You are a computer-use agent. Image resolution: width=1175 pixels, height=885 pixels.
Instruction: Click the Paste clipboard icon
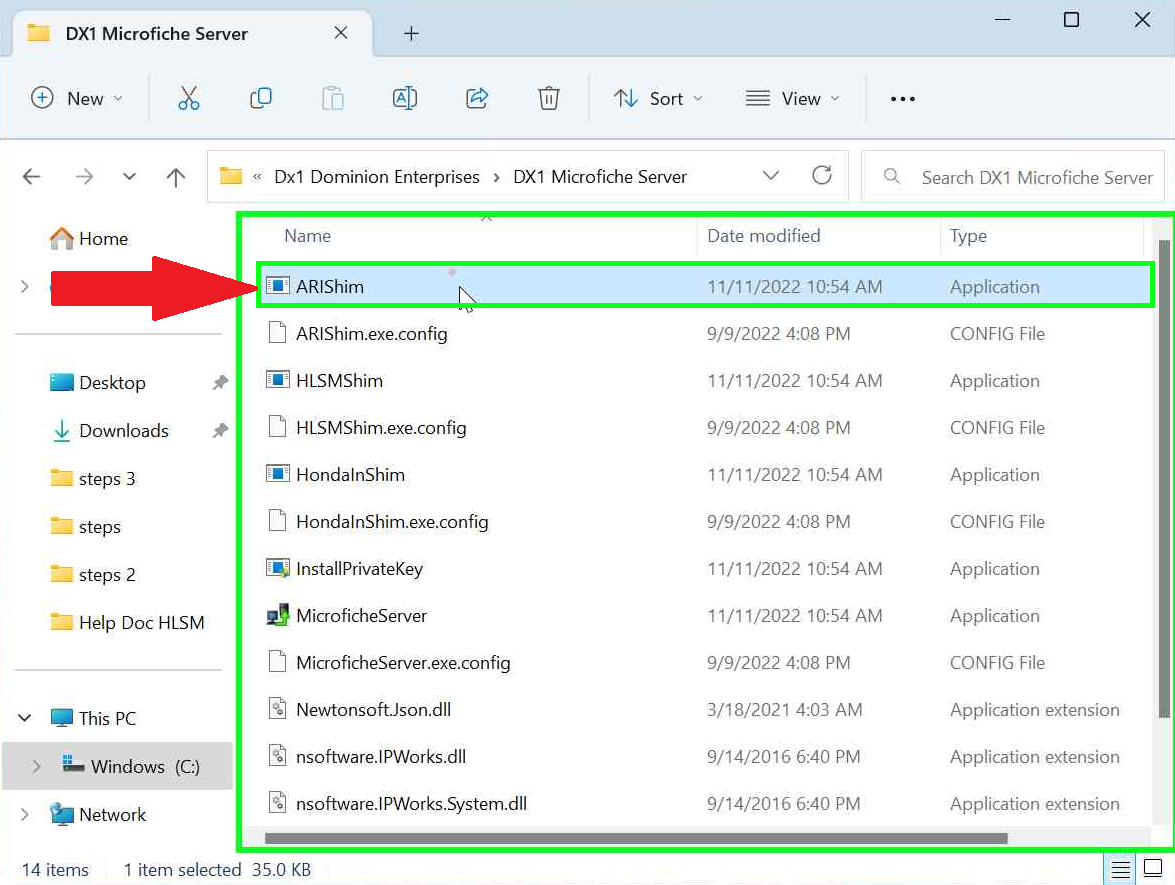tap(333, 98)
